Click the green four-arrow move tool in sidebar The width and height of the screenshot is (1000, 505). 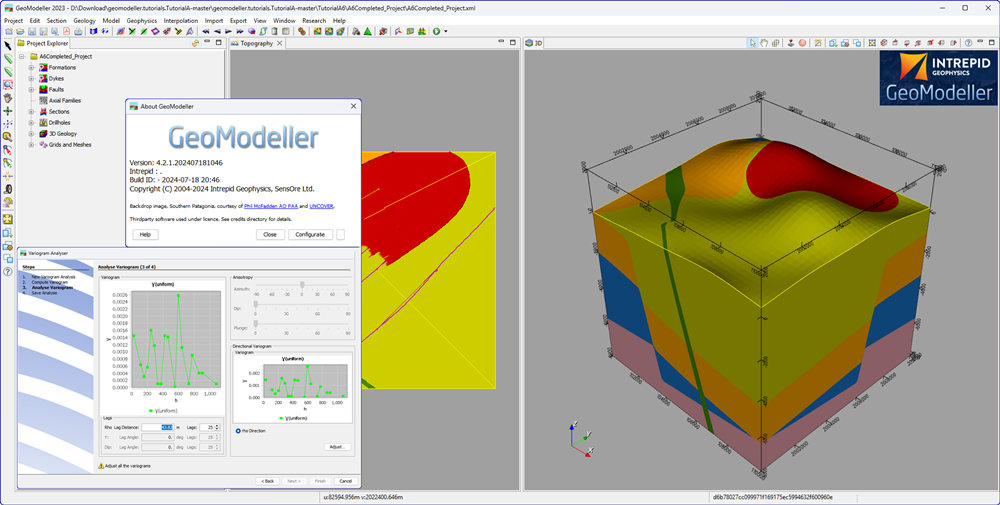(x=8, y=111)
